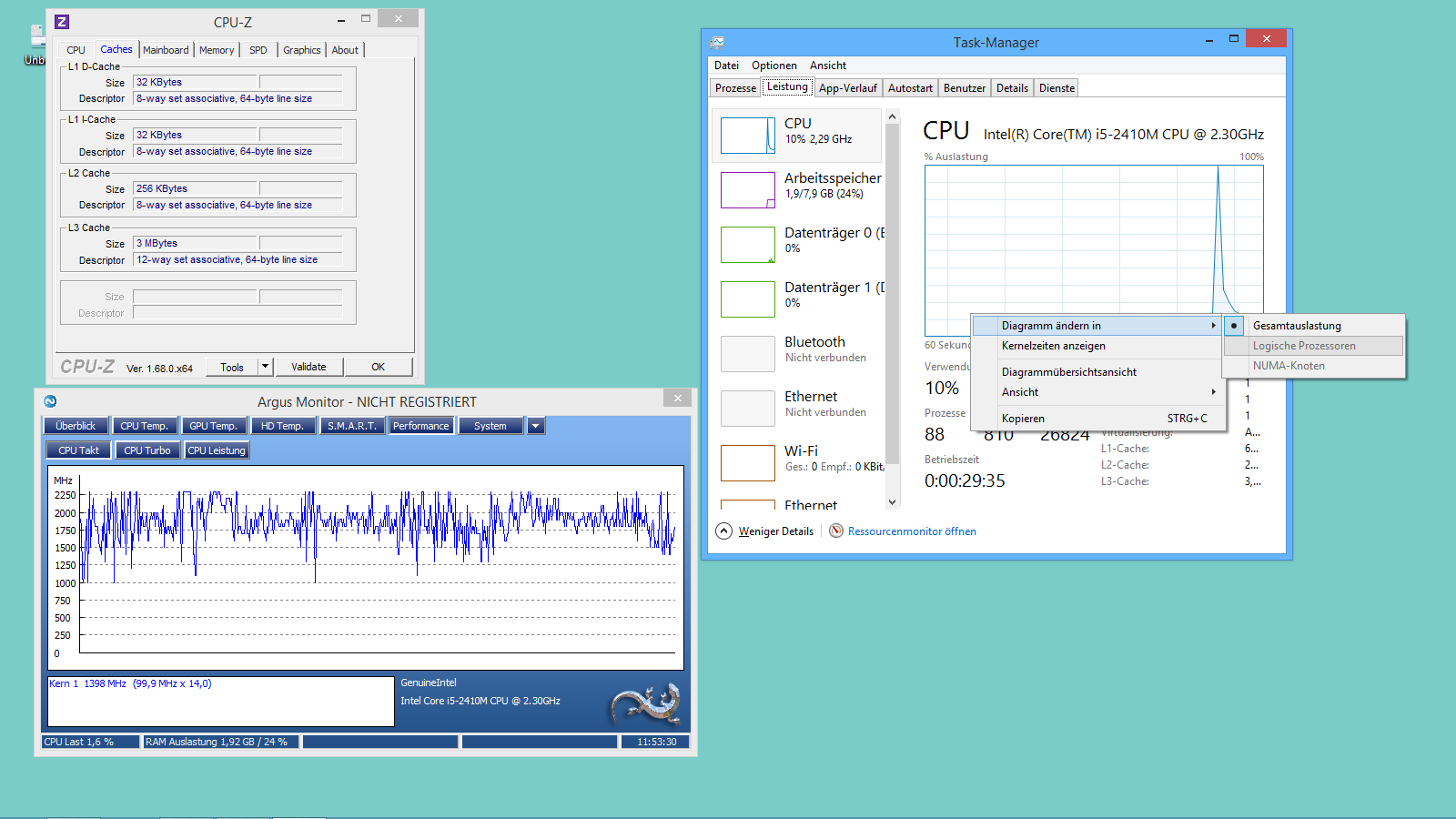Viewport: 1456px width, 819px height.
Task: Select Kernelzeiten anzeigen in context menu
Action: [x=1097, y=346]
